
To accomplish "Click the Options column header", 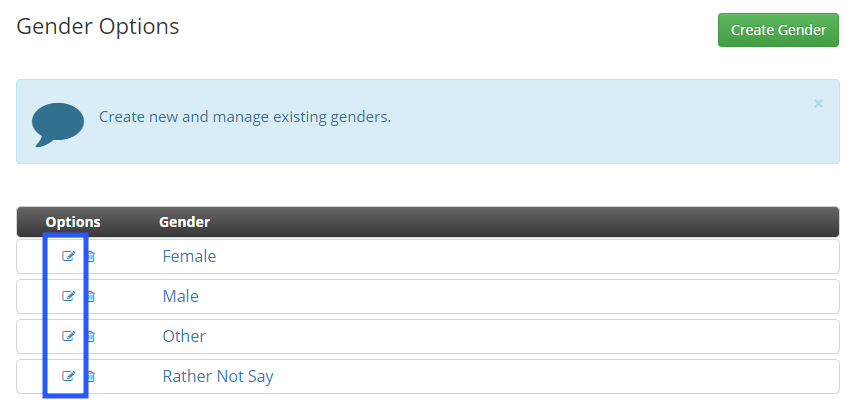I will click(x=73, y=222).
